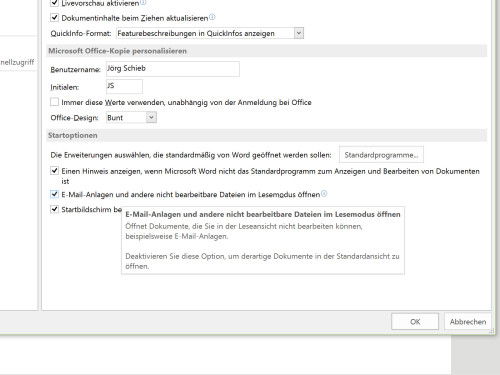
Task: Uncheck Dokumentinhalte beim Ziehen aktualisieren
Action: pyautogui.click(x=54, y=17)
